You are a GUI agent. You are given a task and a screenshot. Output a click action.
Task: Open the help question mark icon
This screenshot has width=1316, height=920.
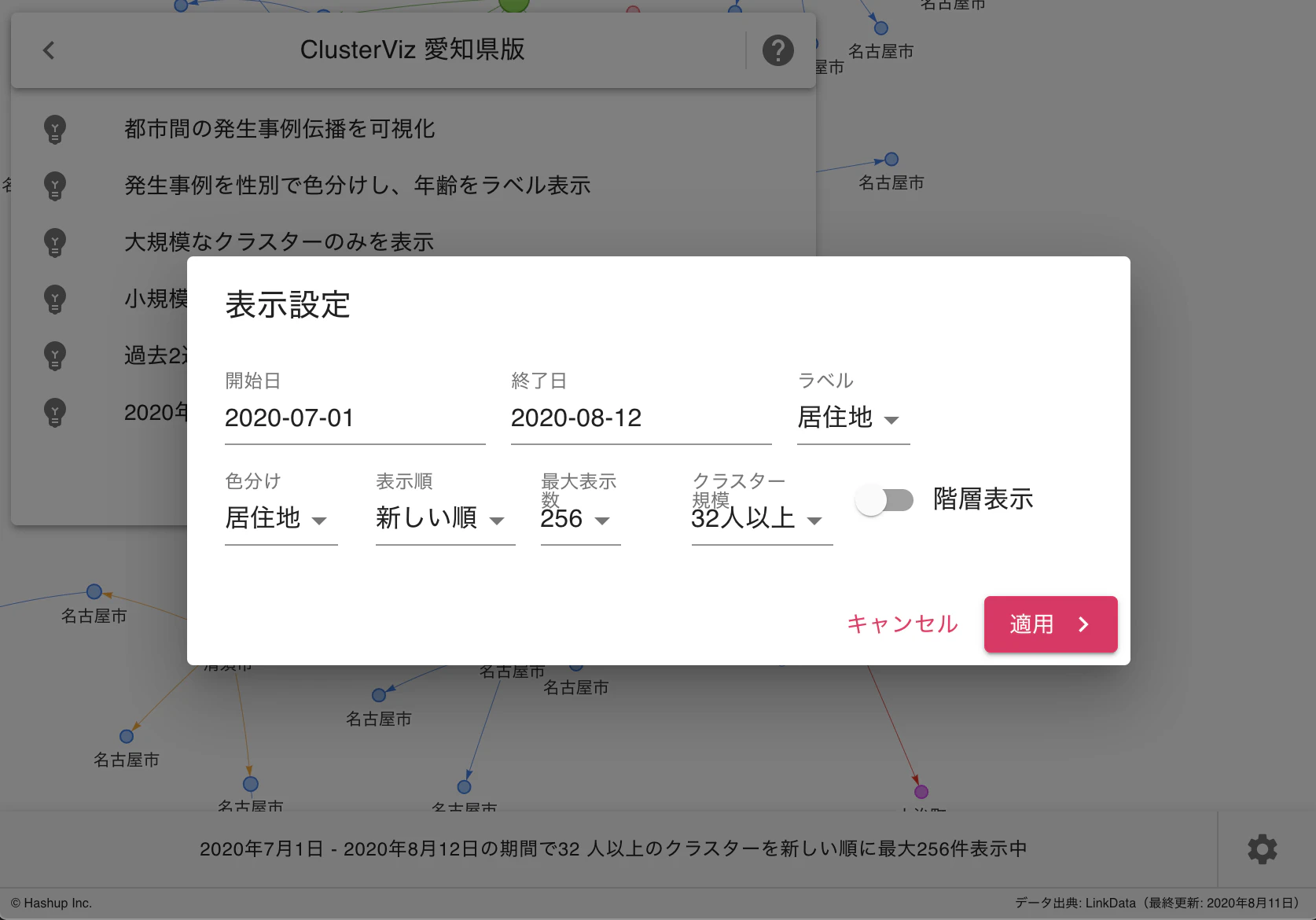(x=777, y=50)
